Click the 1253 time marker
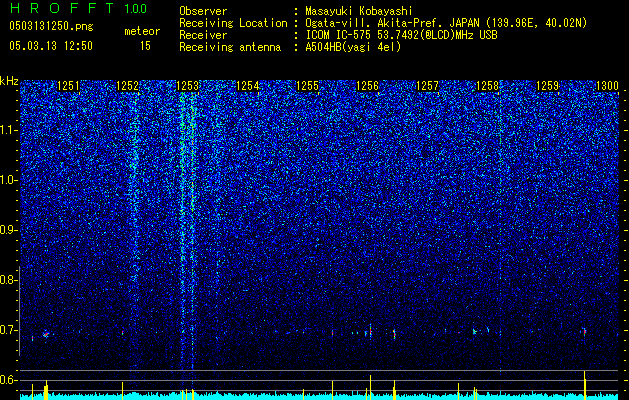Viewport: 629px width, 400px height. click(188, 85)
